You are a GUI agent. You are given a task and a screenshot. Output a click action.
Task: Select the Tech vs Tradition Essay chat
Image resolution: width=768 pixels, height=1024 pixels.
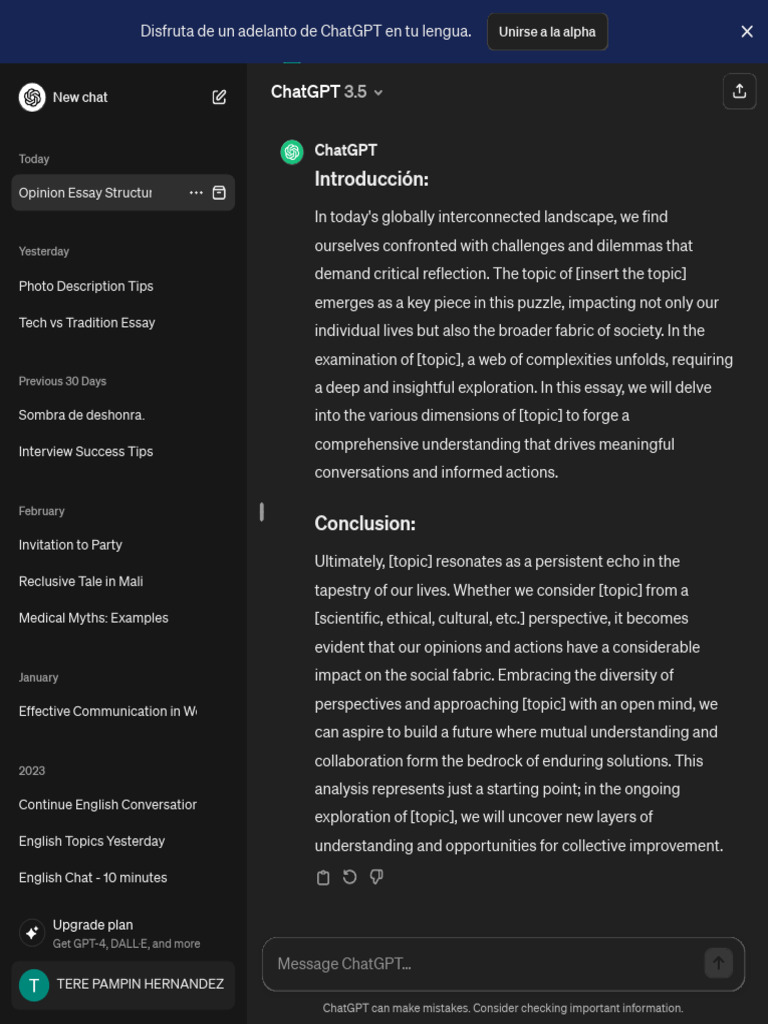(x=87, y=323)
